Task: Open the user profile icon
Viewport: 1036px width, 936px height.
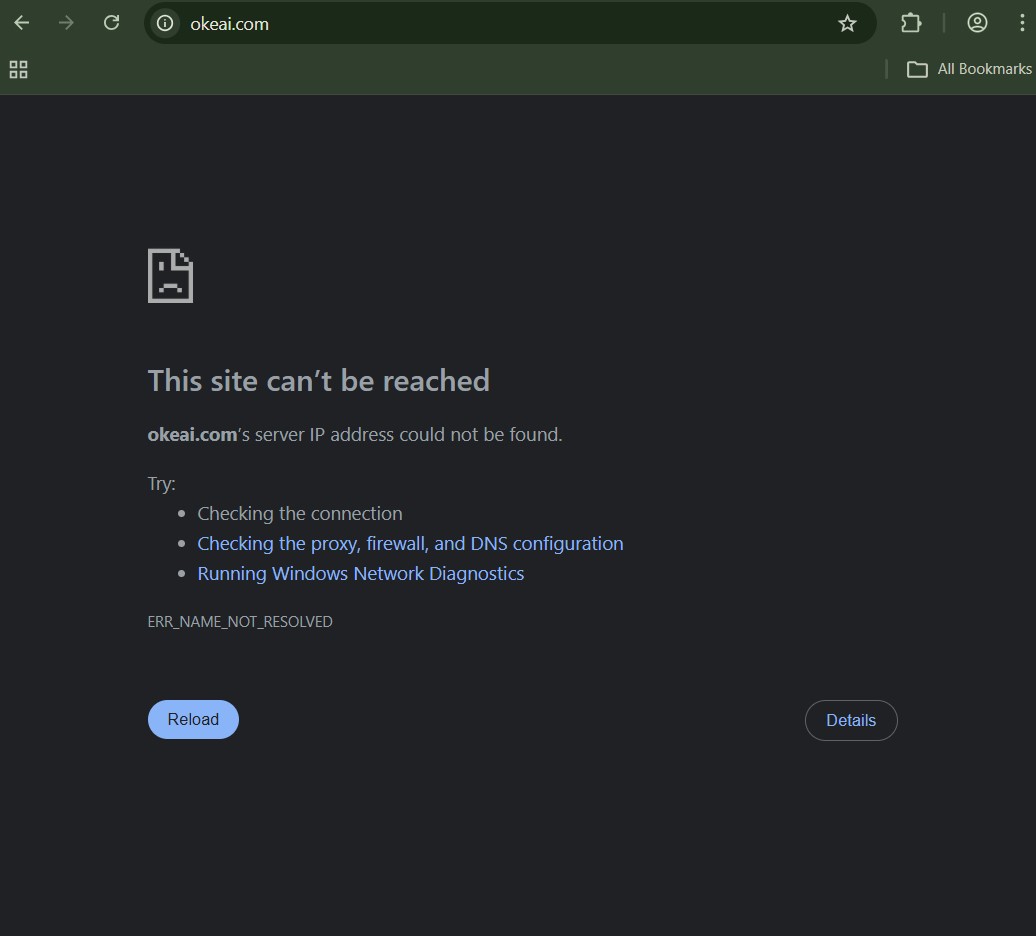Action: (977, 23)
